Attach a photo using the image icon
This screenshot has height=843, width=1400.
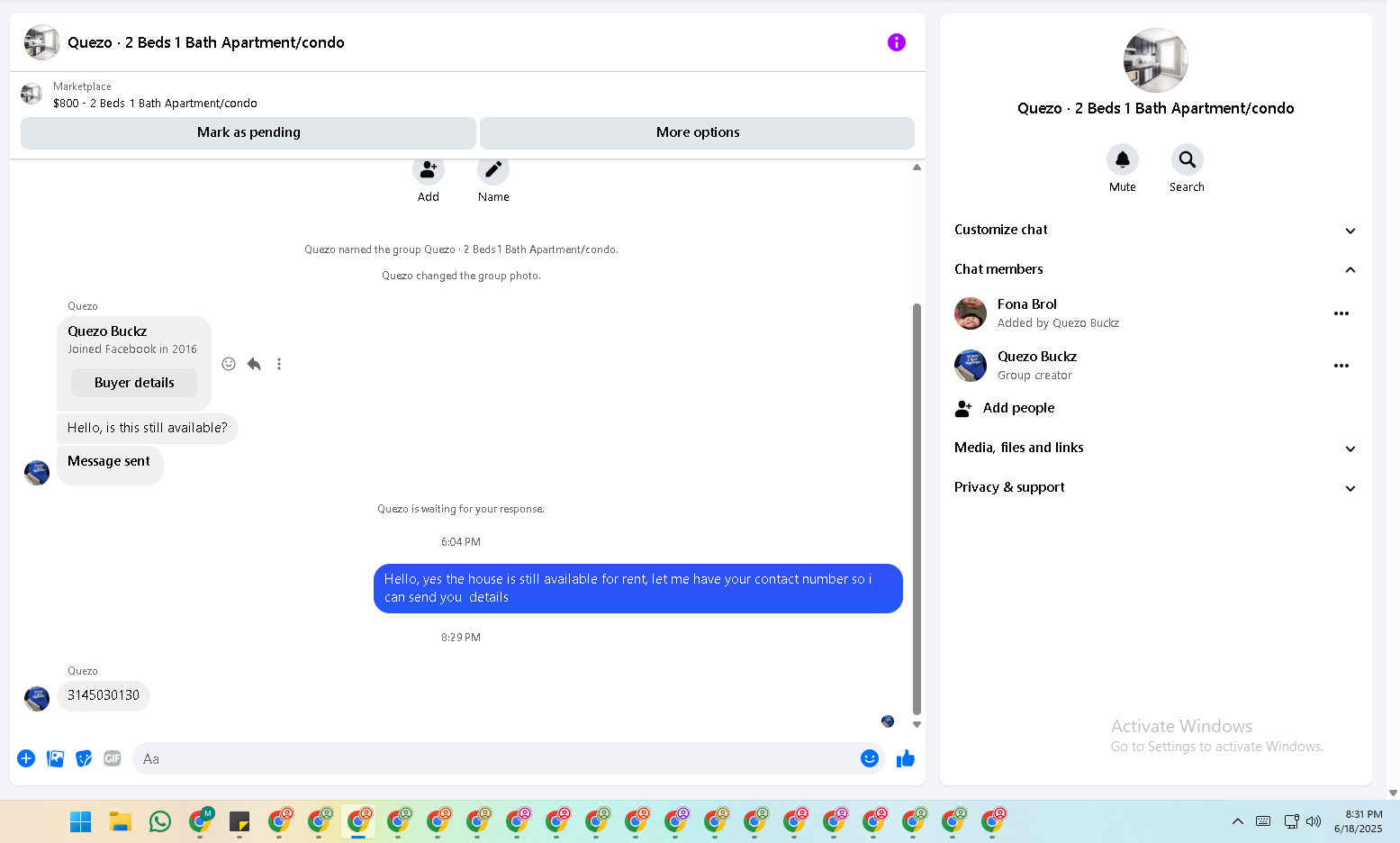click(55, 758)
